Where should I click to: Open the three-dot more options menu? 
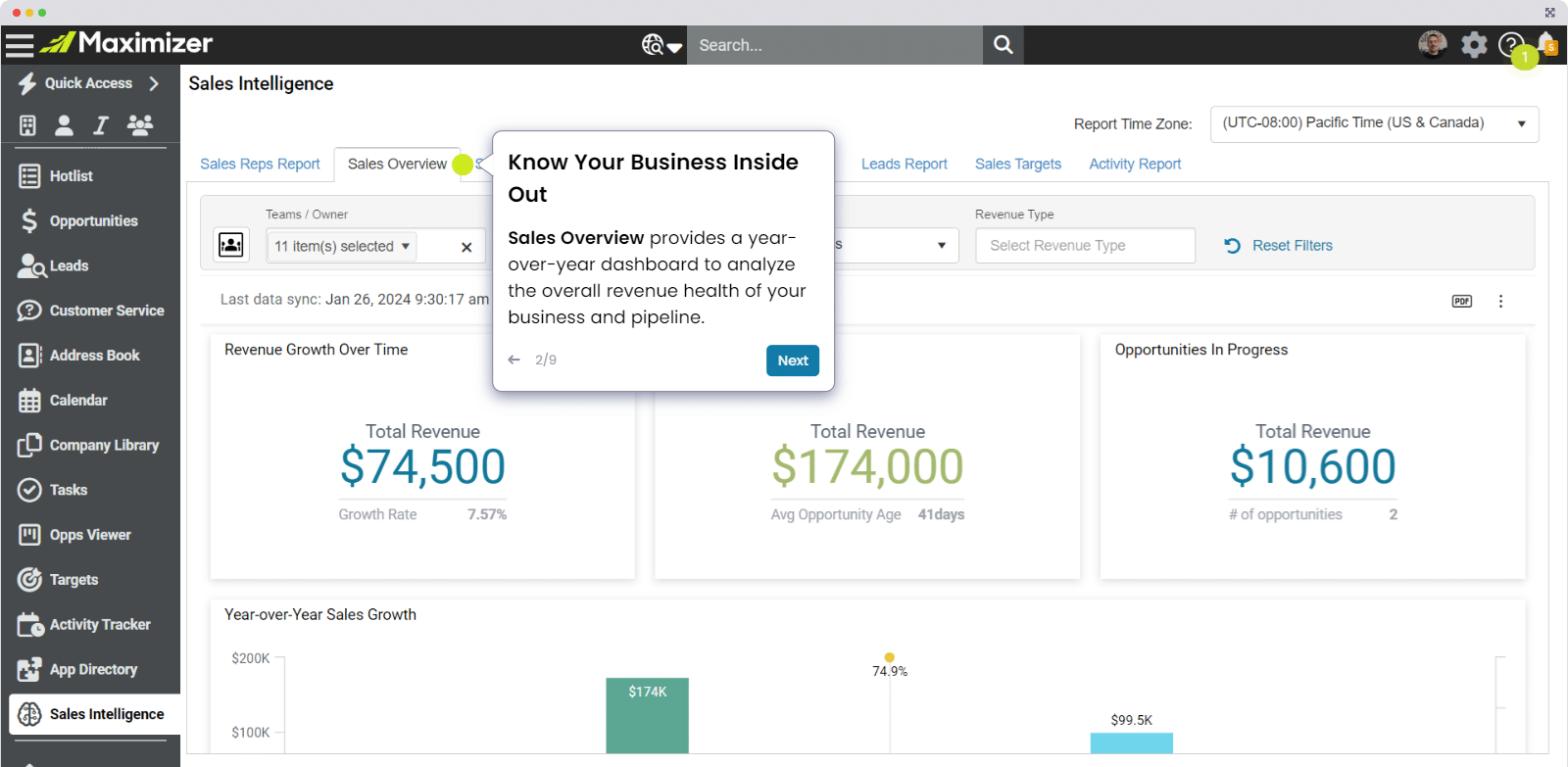(1500, 301)
